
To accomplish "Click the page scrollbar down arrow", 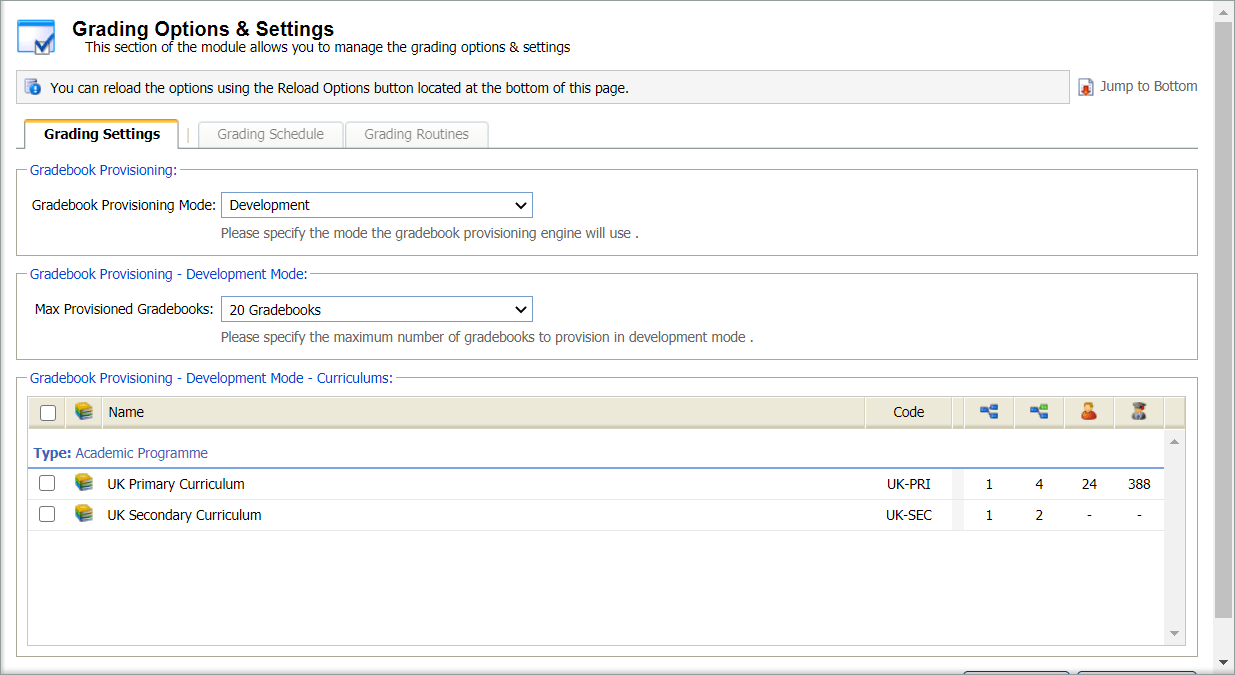I will (x=1223, y=662).
